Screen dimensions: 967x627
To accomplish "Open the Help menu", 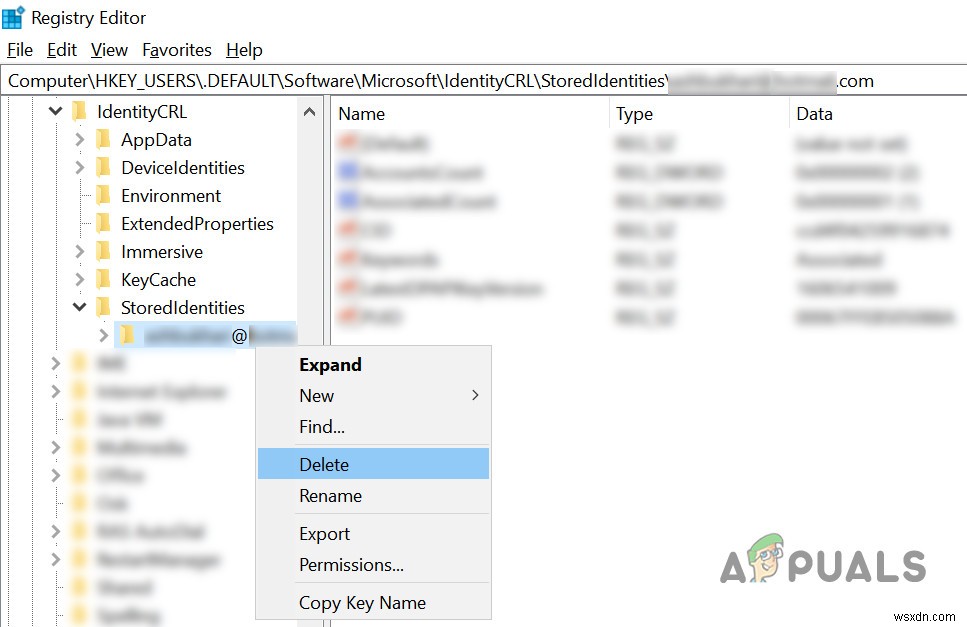I will pyautogui.click(x=244, y=50).
